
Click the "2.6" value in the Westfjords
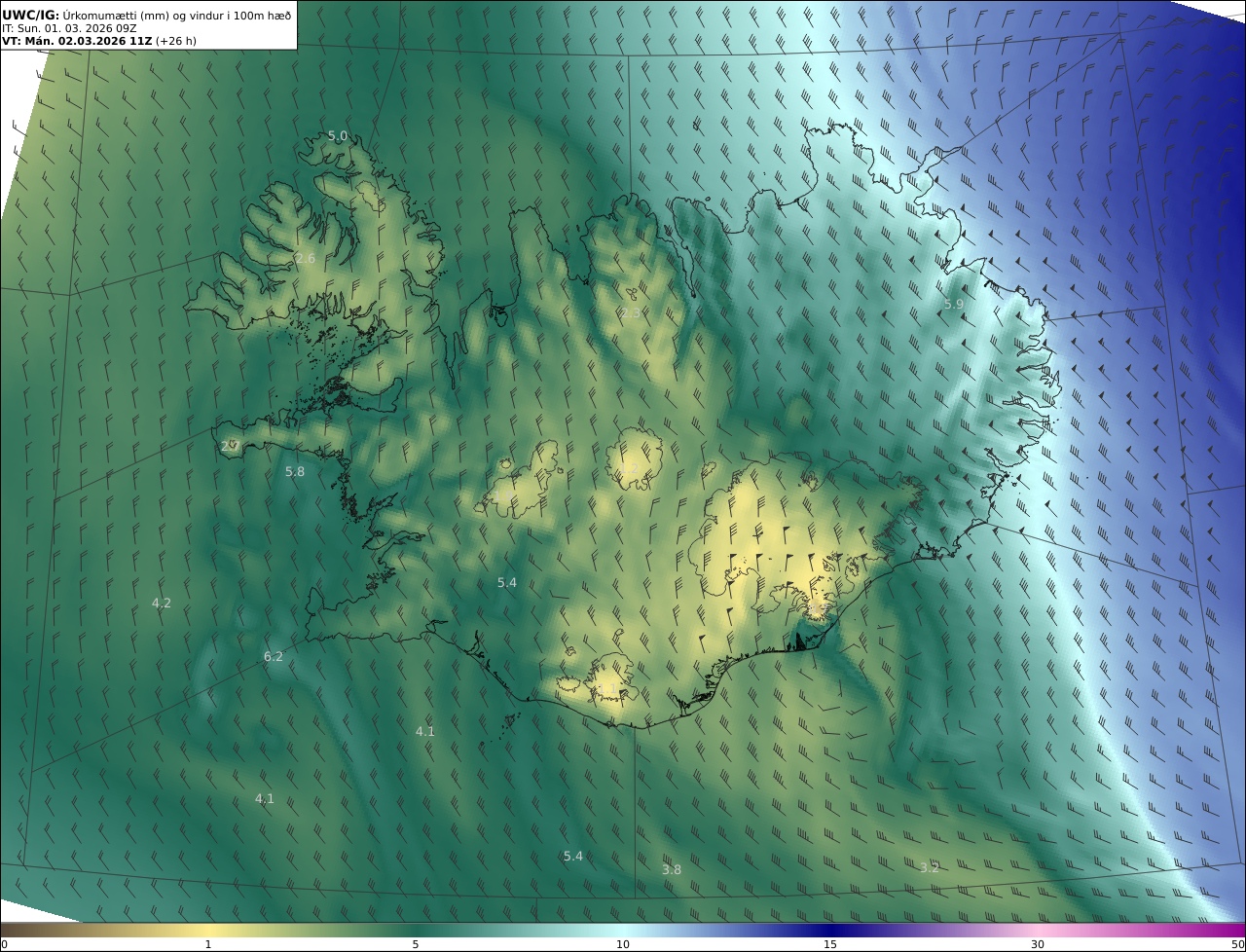[305, 259]
